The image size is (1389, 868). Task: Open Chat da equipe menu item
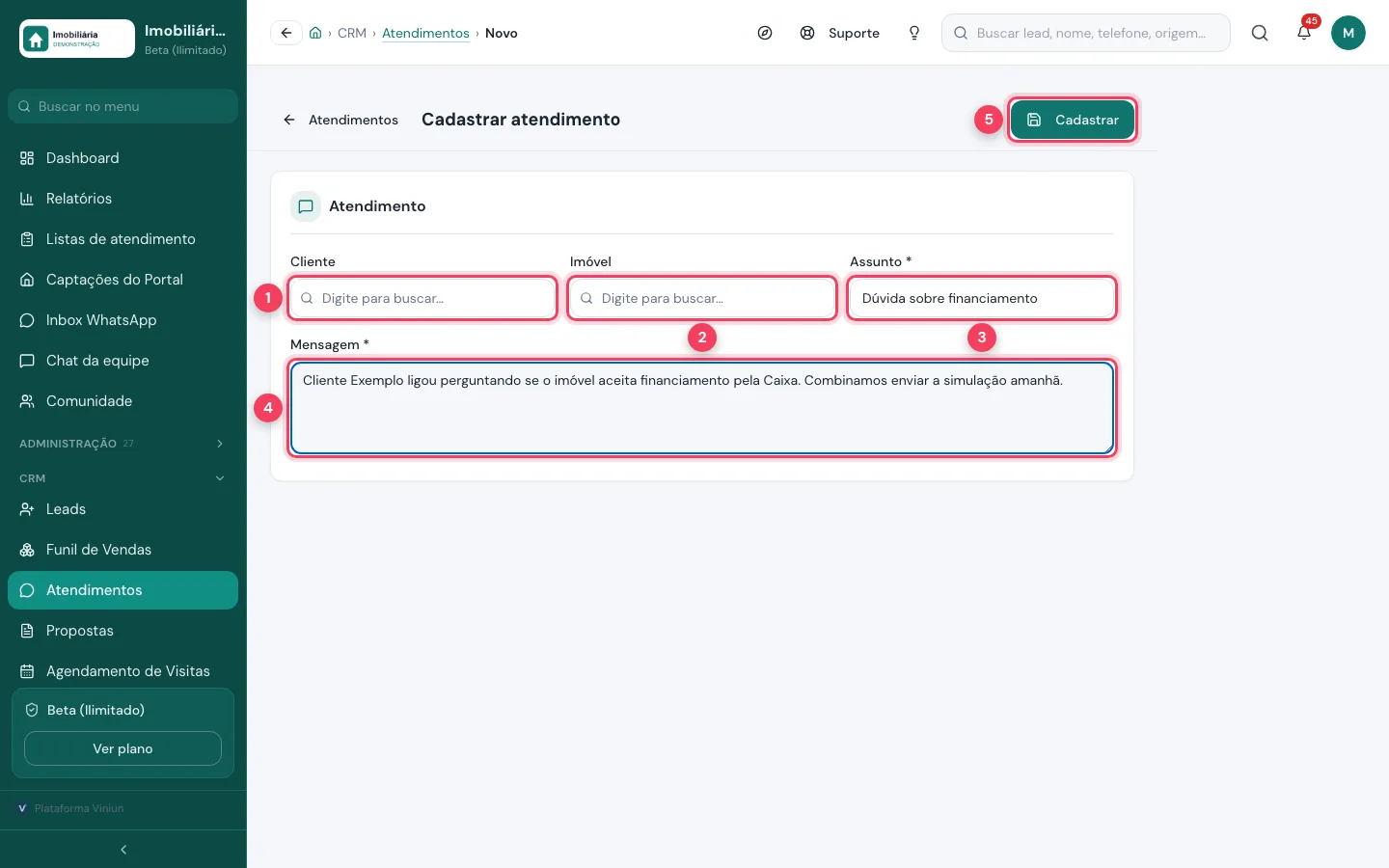123,361
